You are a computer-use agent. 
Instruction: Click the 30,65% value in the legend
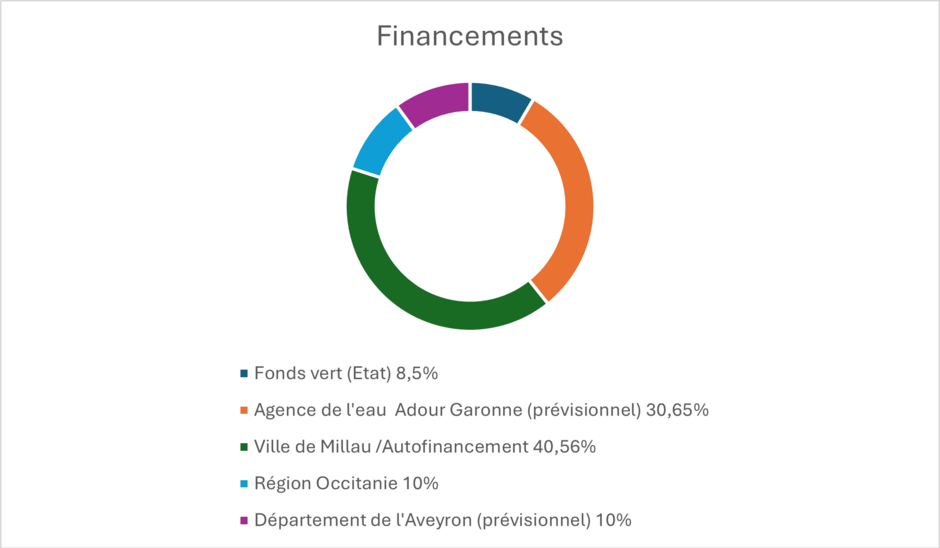679,410
